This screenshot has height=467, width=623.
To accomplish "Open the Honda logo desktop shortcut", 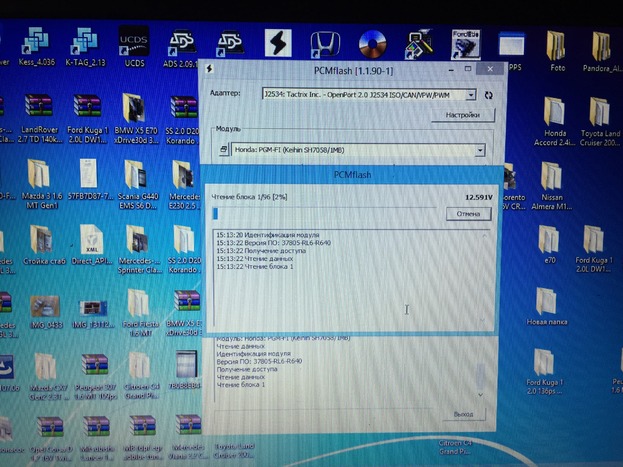I will click(324, 43).
